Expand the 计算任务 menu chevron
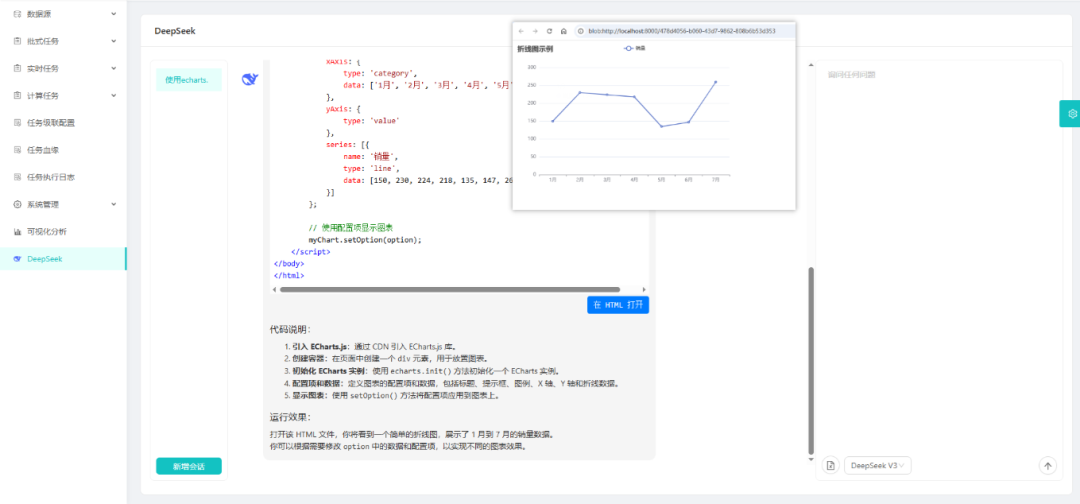1080x504 pixels. click(x=114, y=96)
